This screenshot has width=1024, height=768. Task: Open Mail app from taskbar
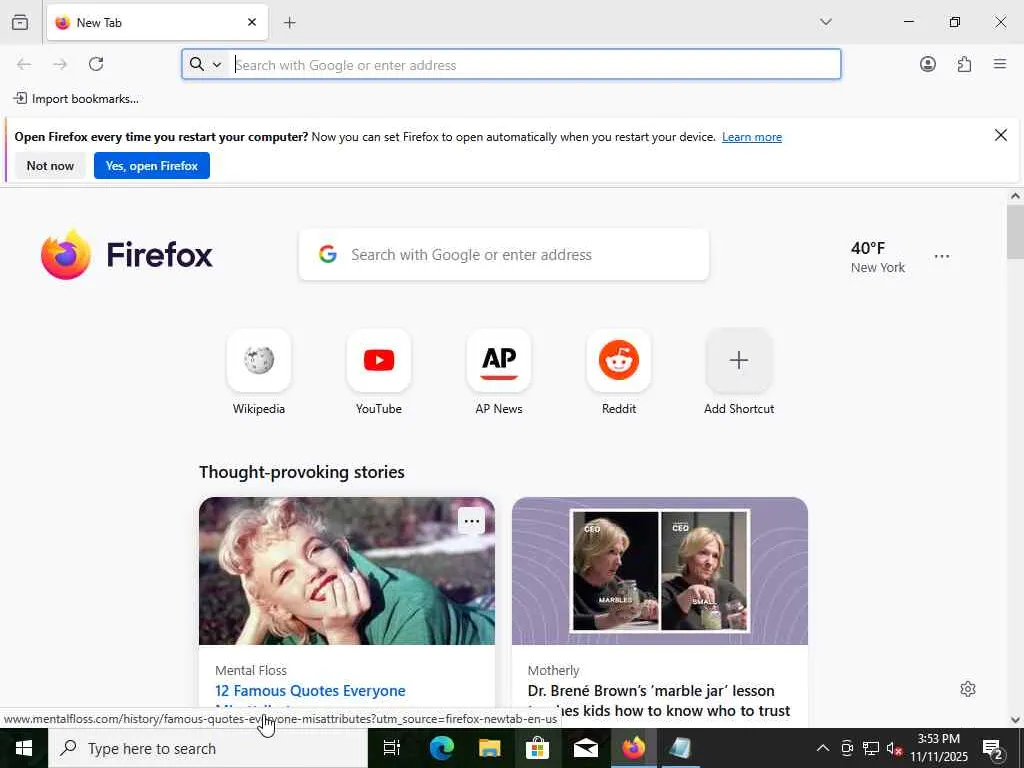tap(586, 748)
